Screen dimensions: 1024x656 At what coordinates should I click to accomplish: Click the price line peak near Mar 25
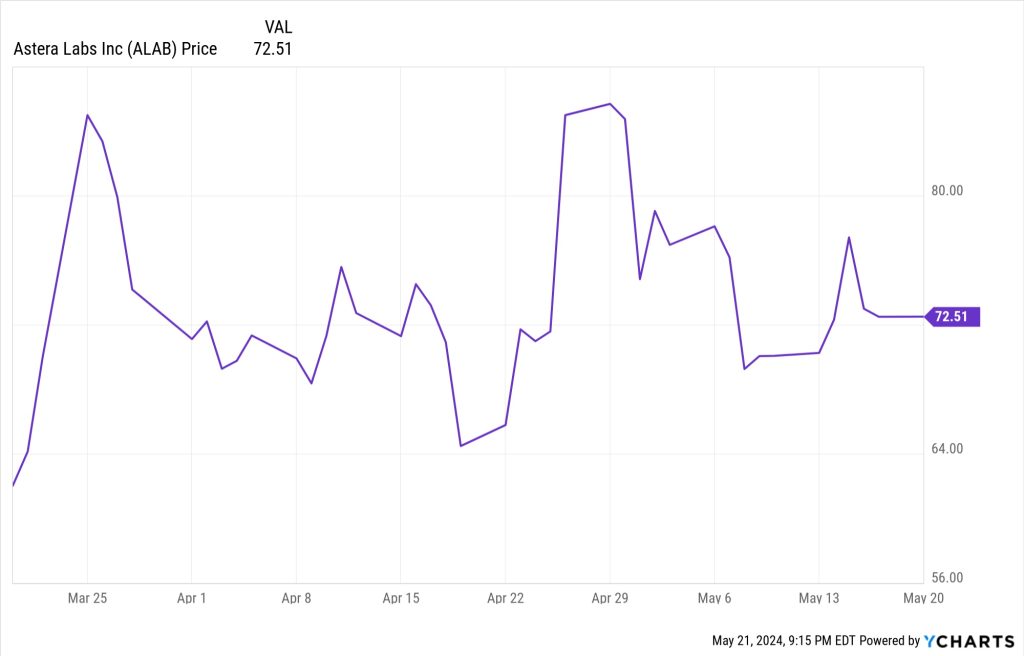tap(88, 115)
